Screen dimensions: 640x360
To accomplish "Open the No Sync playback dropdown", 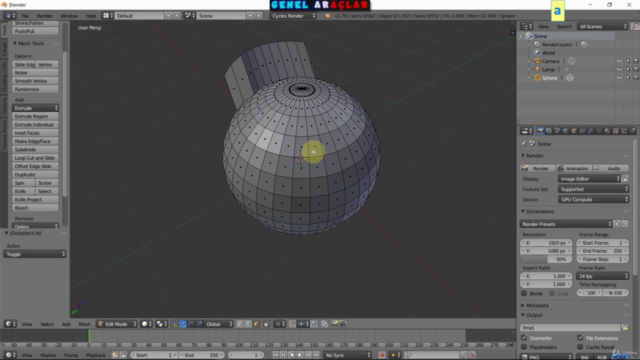I will tap(348, 355).
